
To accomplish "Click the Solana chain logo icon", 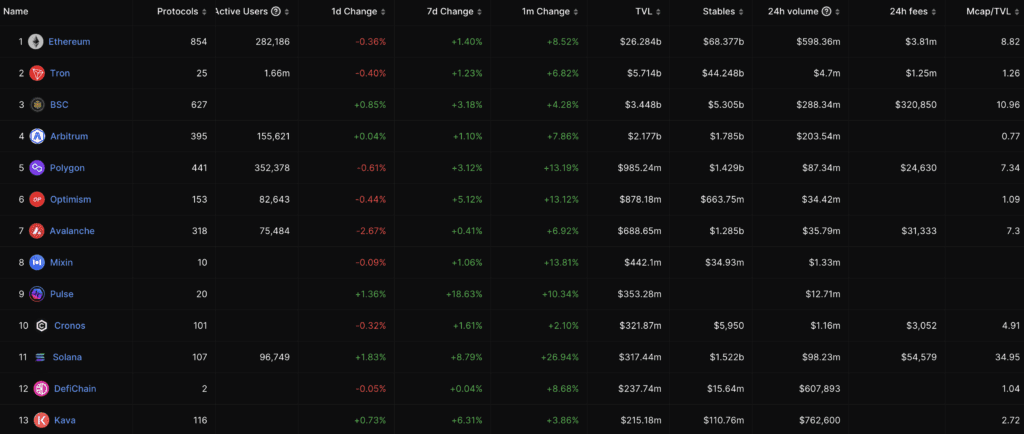I will 40,357.
